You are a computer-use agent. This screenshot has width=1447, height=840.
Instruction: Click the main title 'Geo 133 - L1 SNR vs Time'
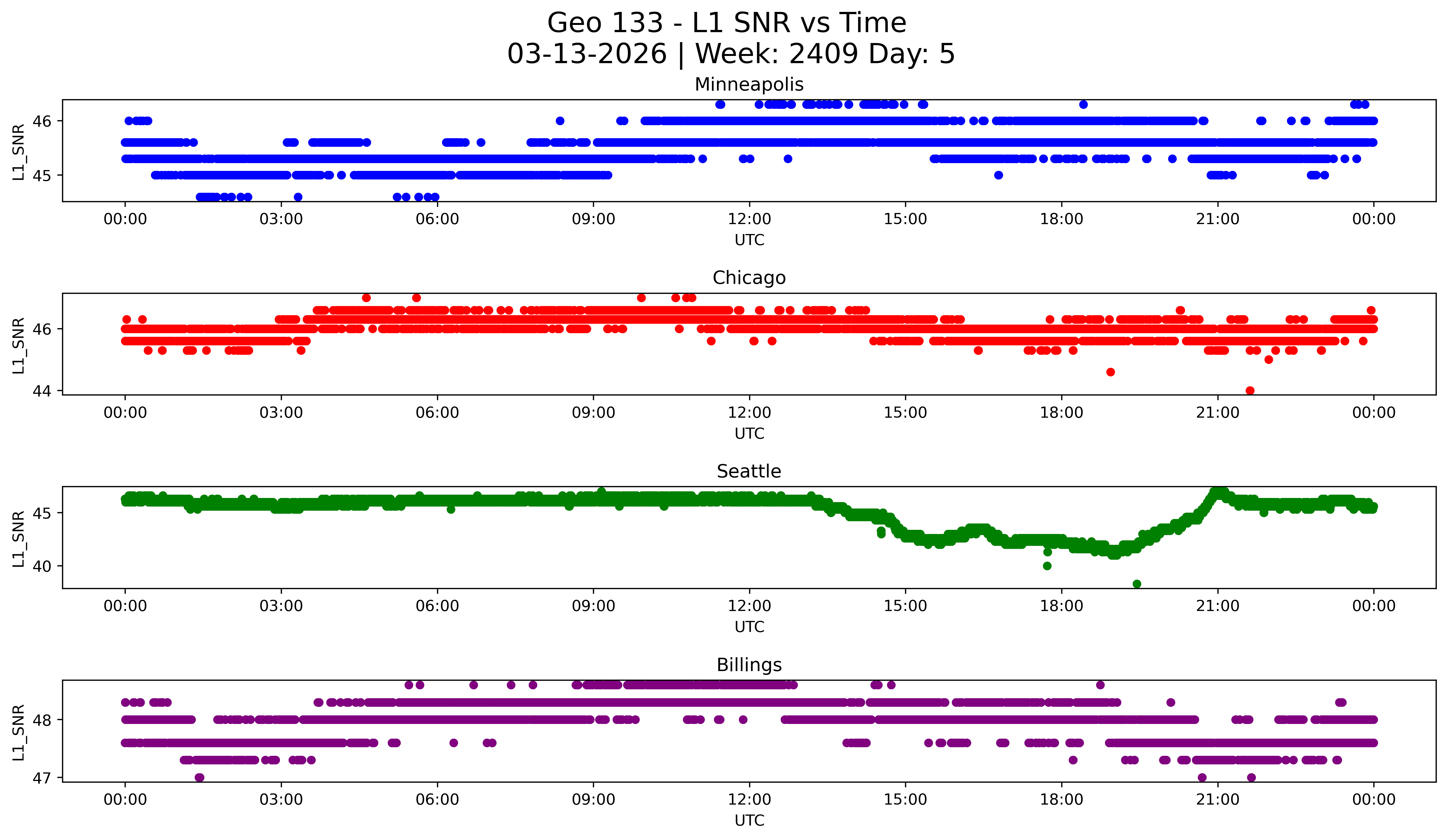coord(726,24)
